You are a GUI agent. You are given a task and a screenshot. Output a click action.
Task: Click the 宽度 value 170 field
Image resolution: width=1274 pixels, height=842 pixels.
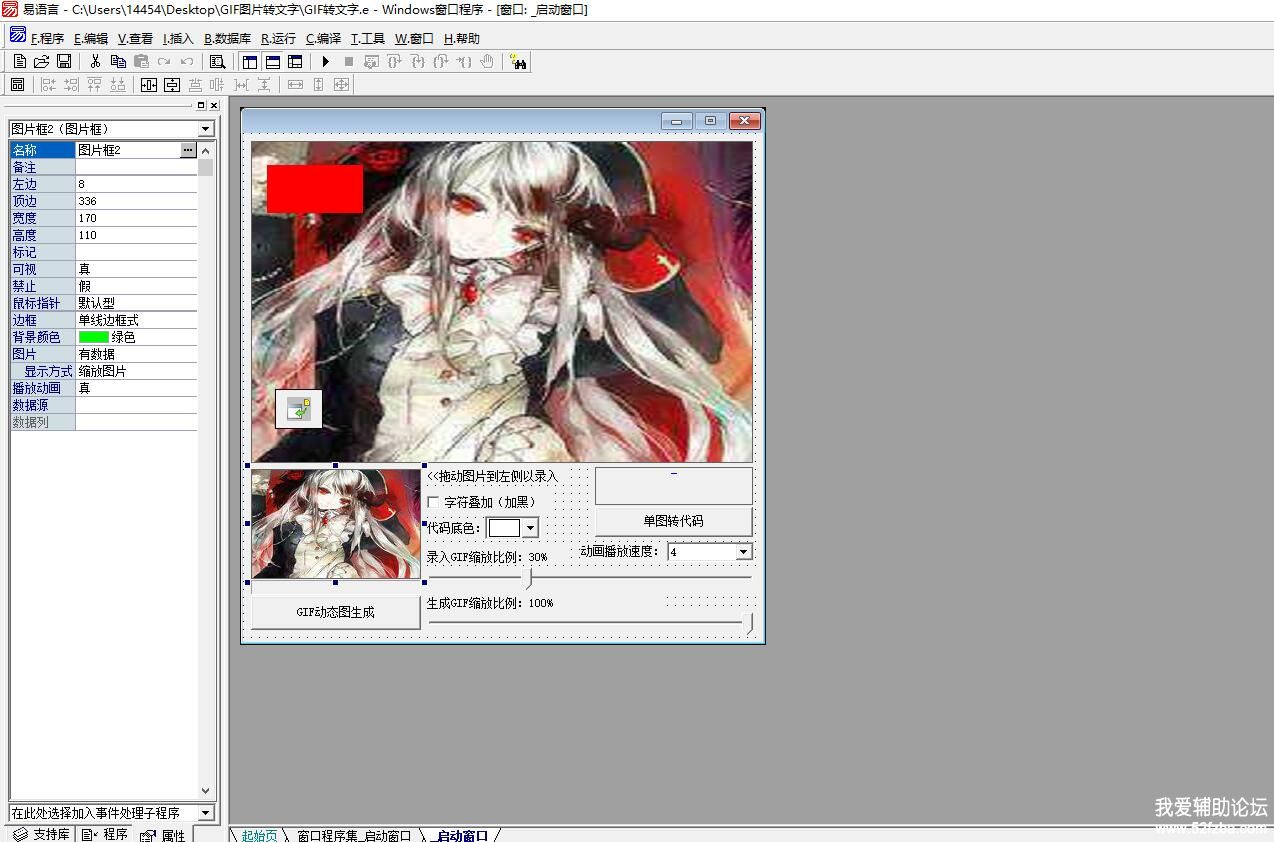click(x=136, y=218)
